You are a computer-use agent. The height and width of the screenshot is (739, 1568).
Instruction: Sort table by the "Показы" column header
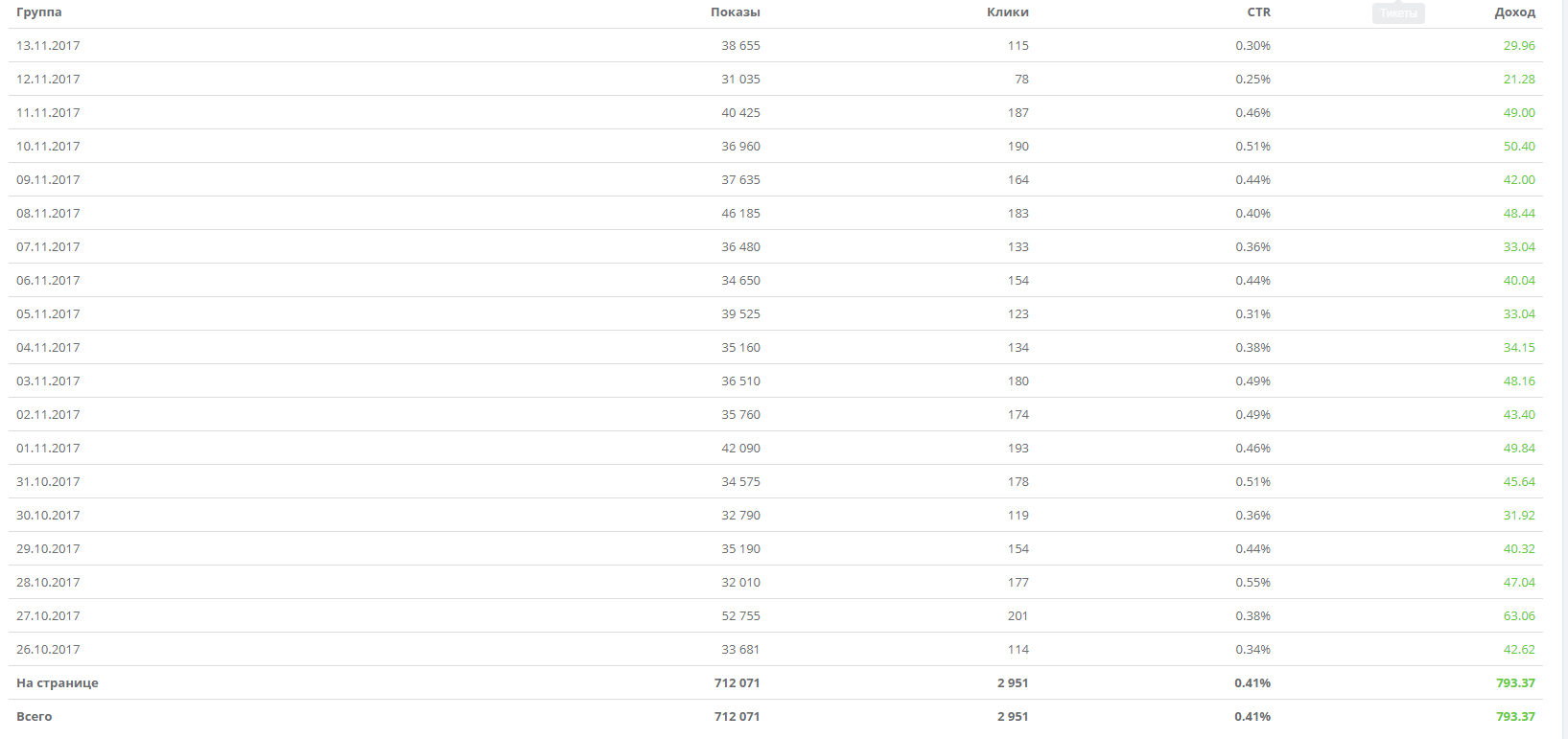click(735, 12)
